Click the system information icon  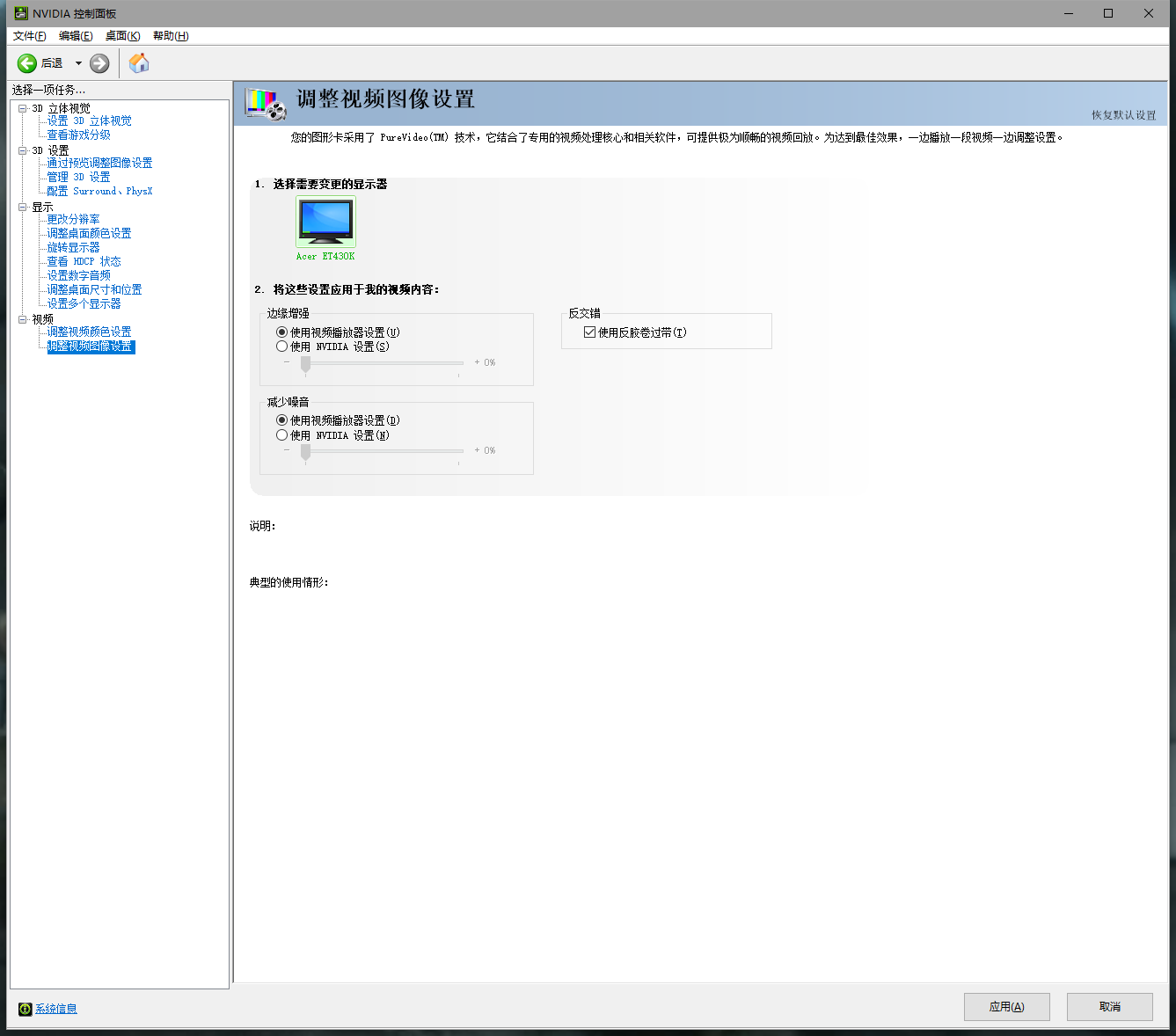[25, 1009]
